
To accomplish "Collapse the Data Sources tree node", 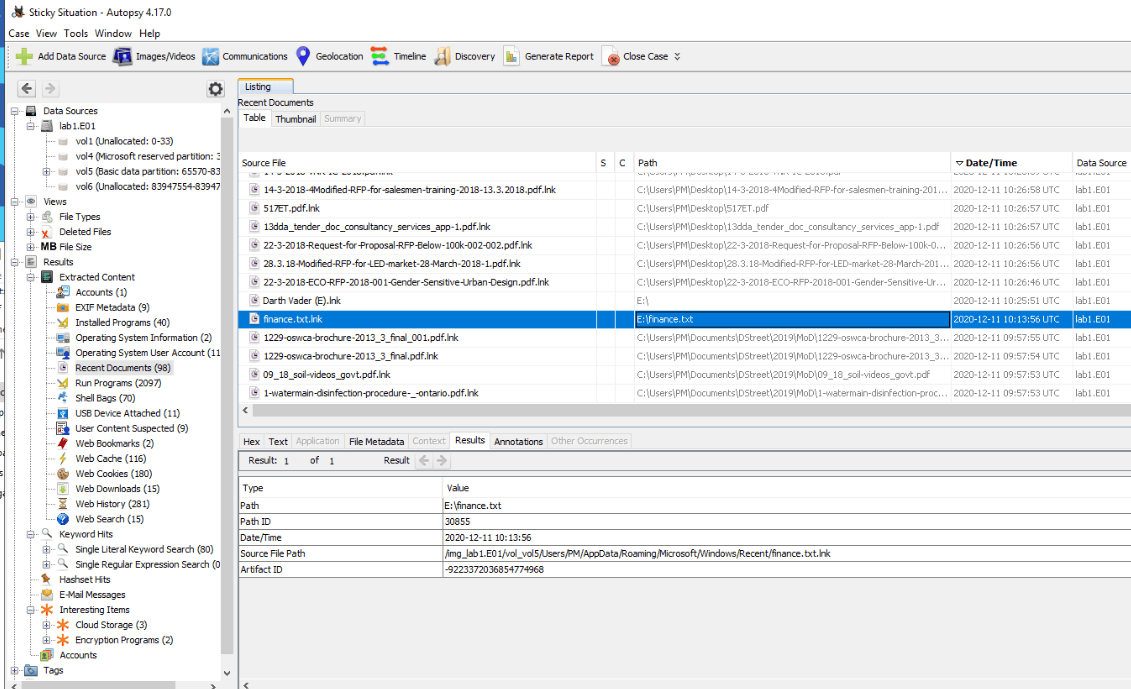I will point(14,110).
